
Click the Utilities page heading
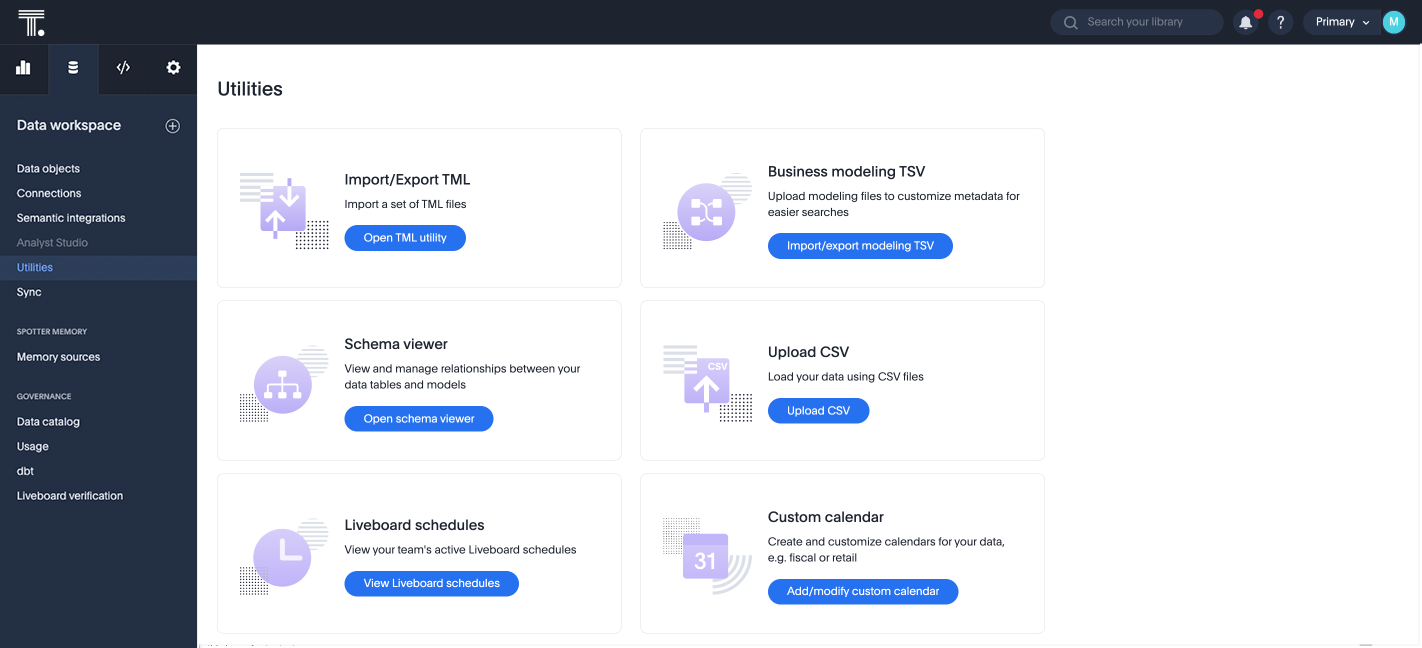(250, 89)
